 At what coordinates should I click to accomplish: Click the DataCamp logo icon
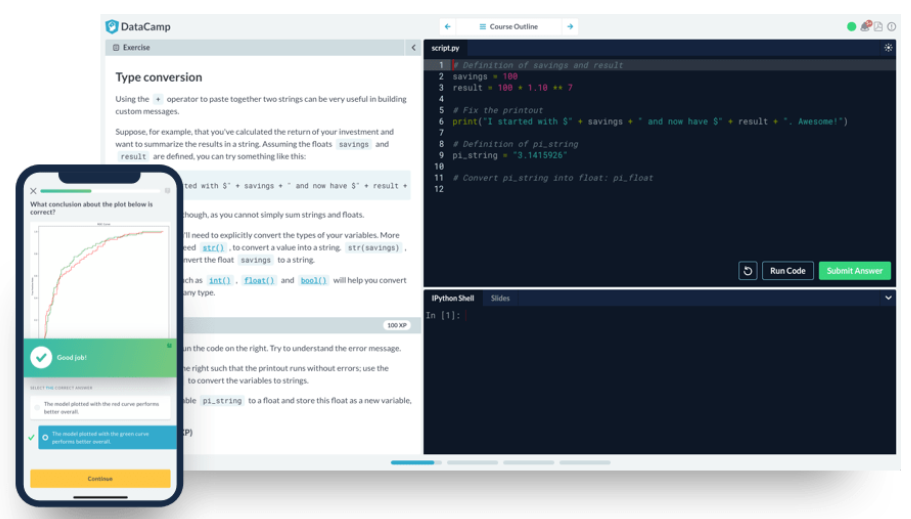112,27
